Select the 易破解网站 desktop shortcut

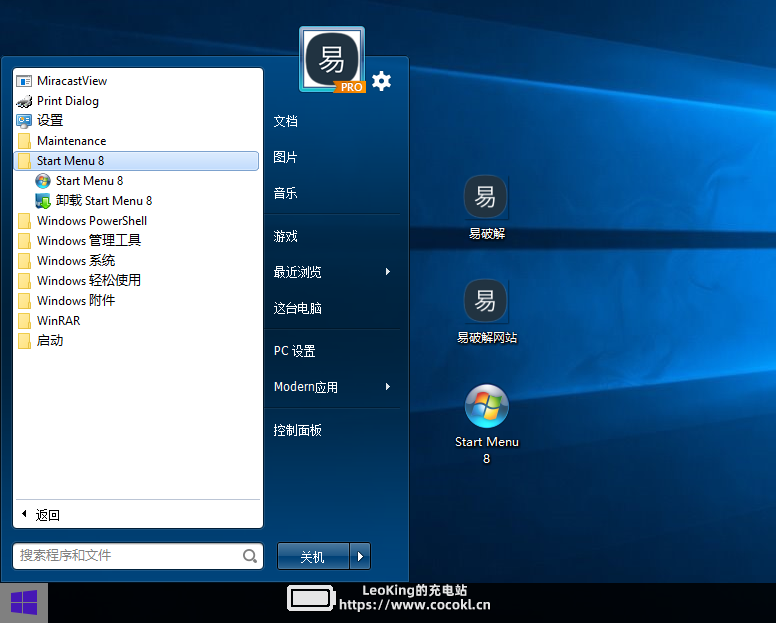point(486,312)
